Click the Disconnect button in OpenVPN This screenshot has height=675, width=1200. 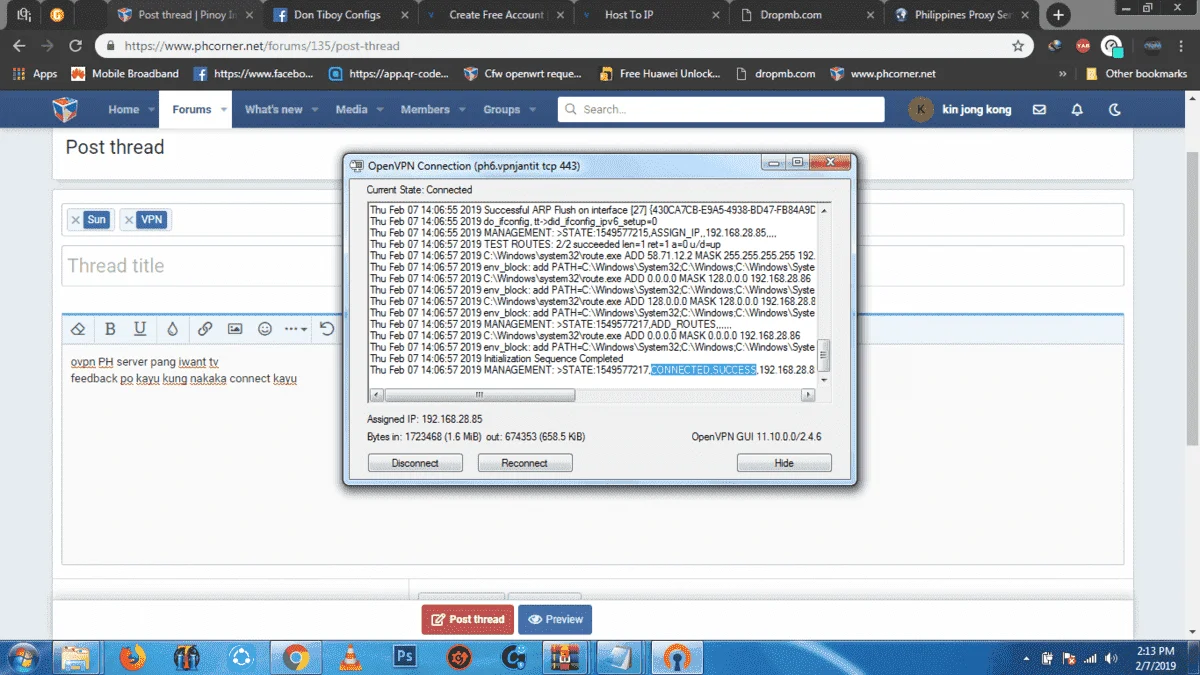(415, 463)
